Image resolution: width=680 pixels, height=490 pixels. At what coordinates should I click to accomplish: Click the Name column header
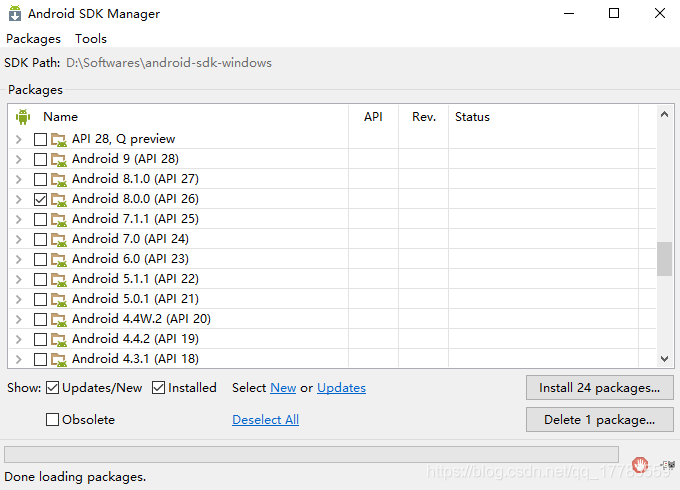(x=179, y=117)
